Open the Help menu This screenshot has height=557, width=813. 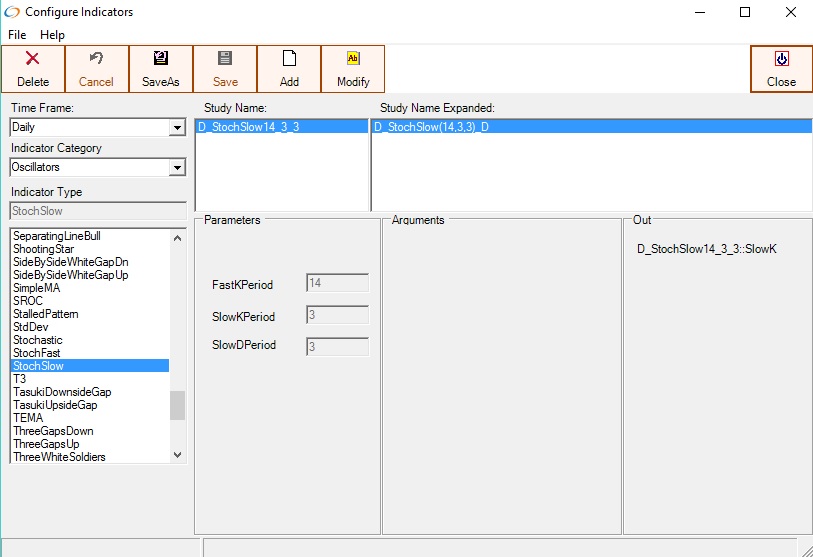point(52,35)
